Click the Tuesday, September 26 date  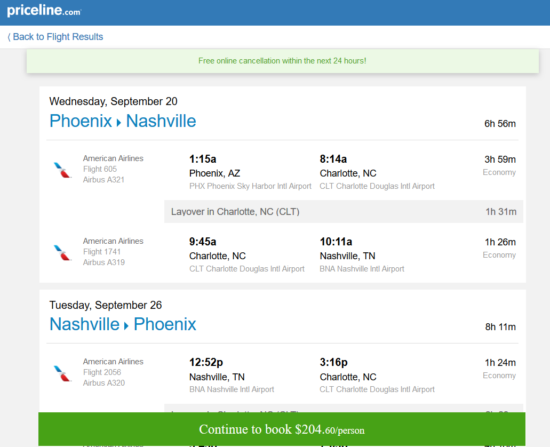[x=106, y=305]
